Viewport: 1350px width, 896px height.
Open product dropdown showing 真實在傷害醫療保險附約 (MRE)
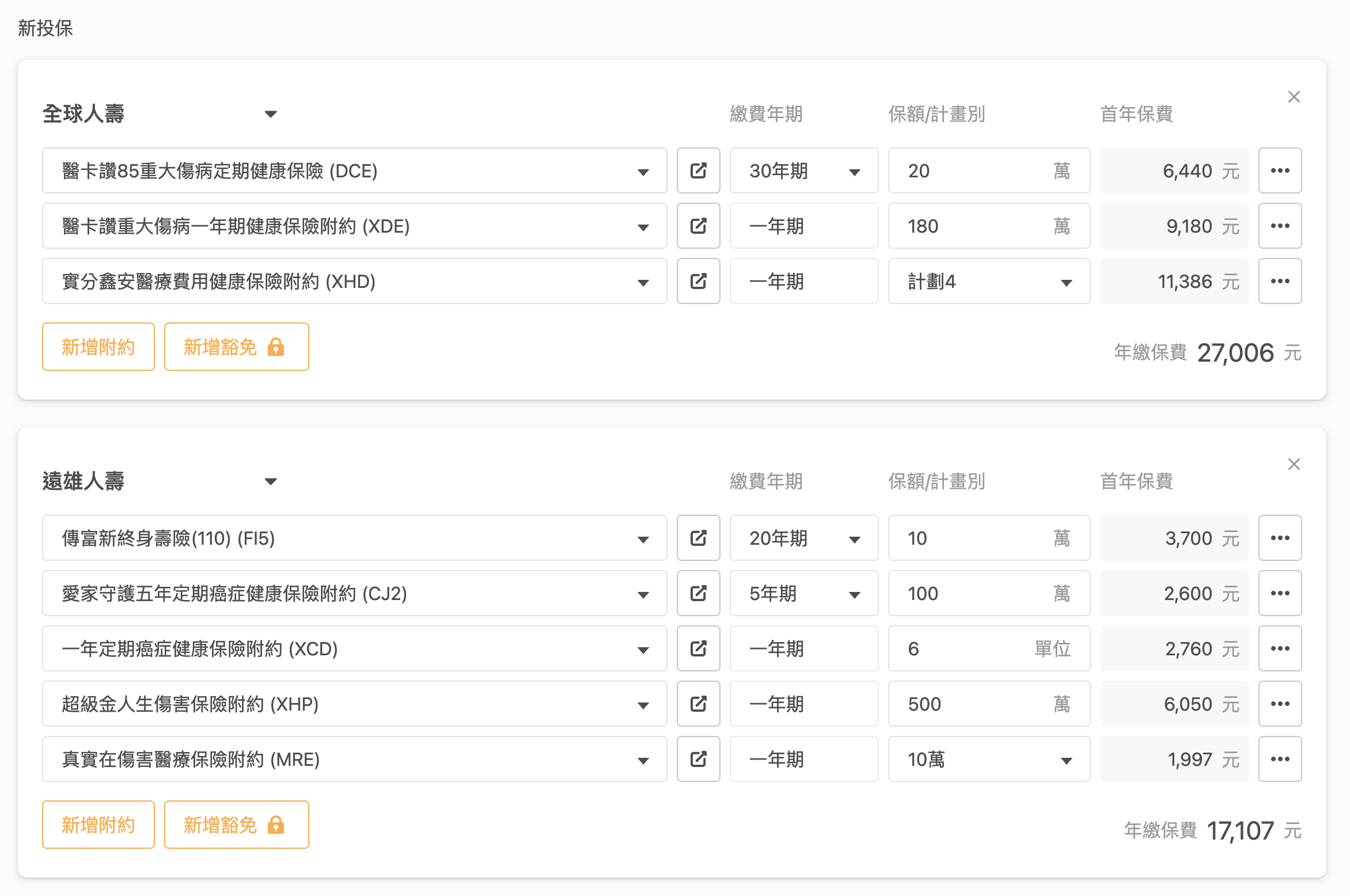(354, 759)
